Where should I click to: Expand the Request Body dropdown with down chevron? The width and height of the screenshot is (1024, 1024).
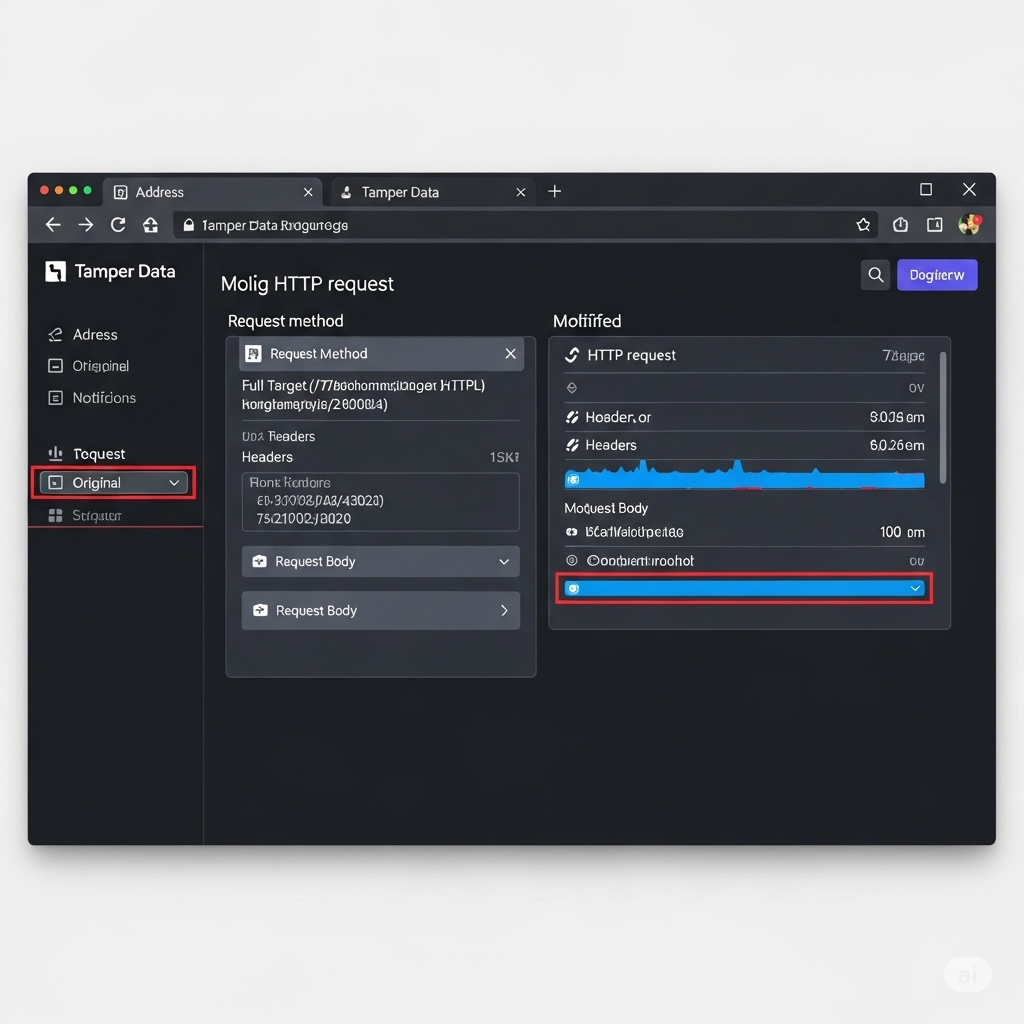381,562
